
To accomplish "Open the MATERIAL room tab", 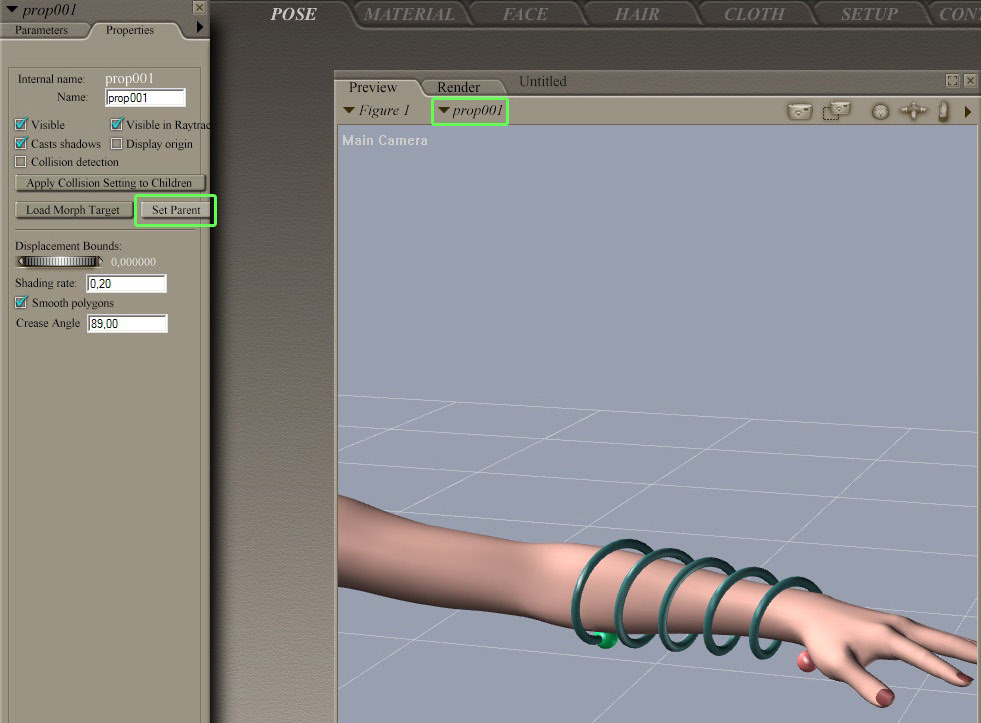I will pos(408,14).
